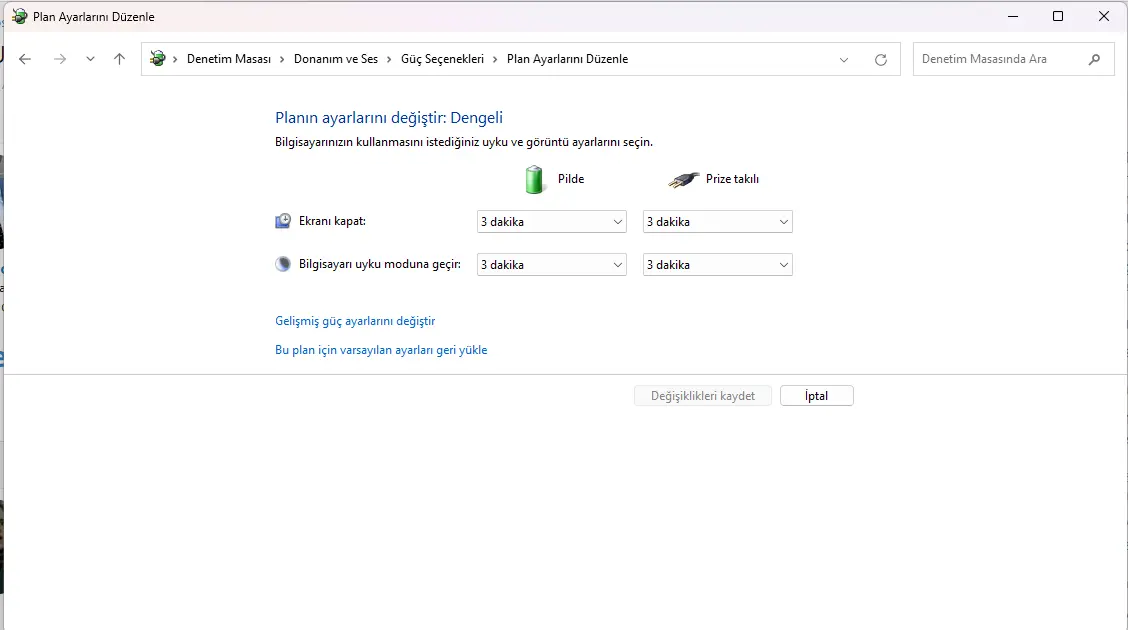Expand the address bar history dropdown
The image size is (1128, 630).
[x=844, y=60]
